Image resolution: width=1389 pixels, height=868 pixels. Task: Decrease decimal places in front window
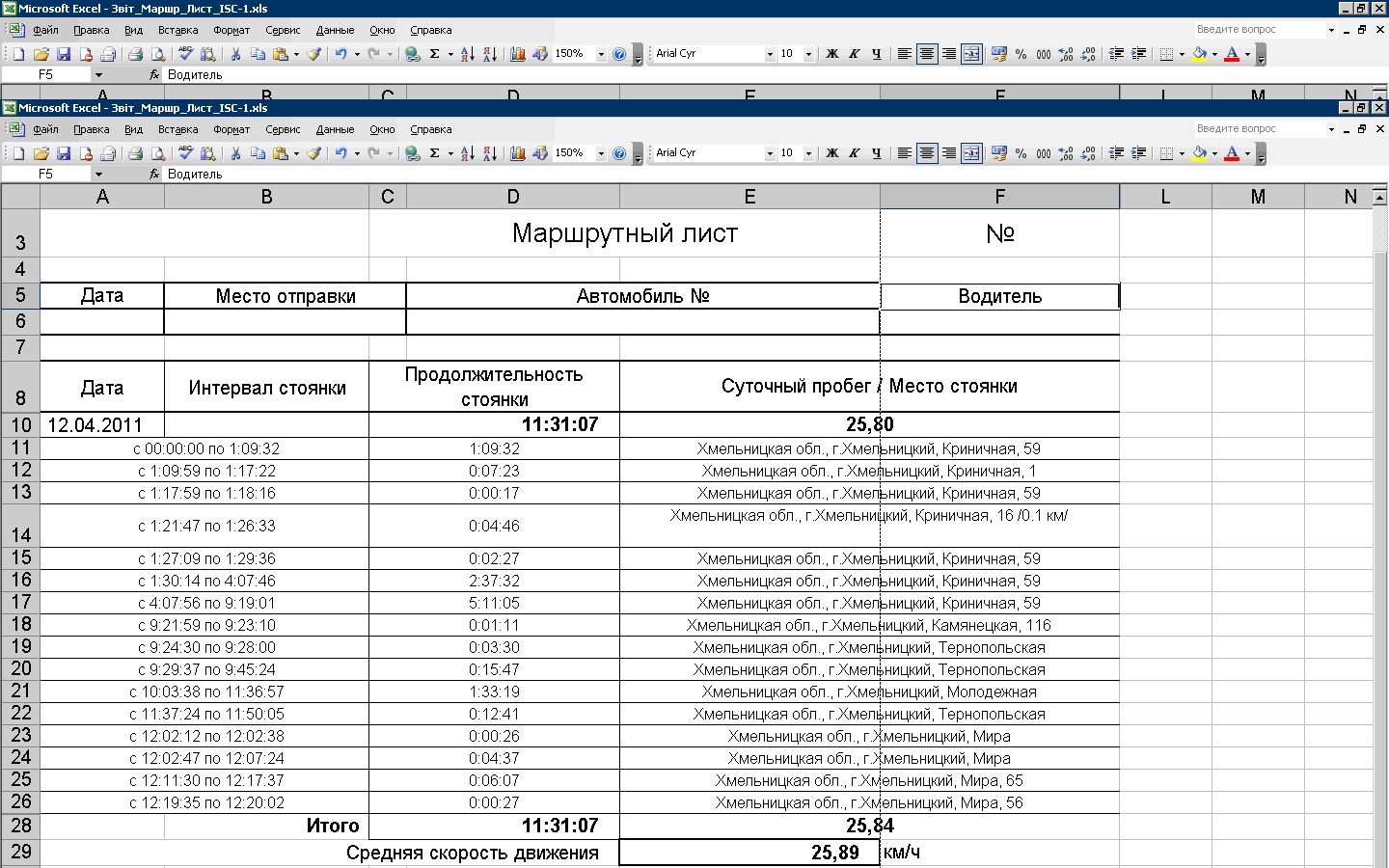point(1088,153)
